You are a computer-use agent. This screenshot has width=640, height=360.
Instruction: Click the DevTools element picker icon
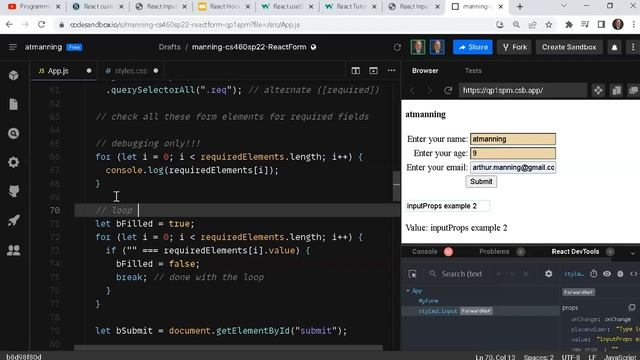412,274
